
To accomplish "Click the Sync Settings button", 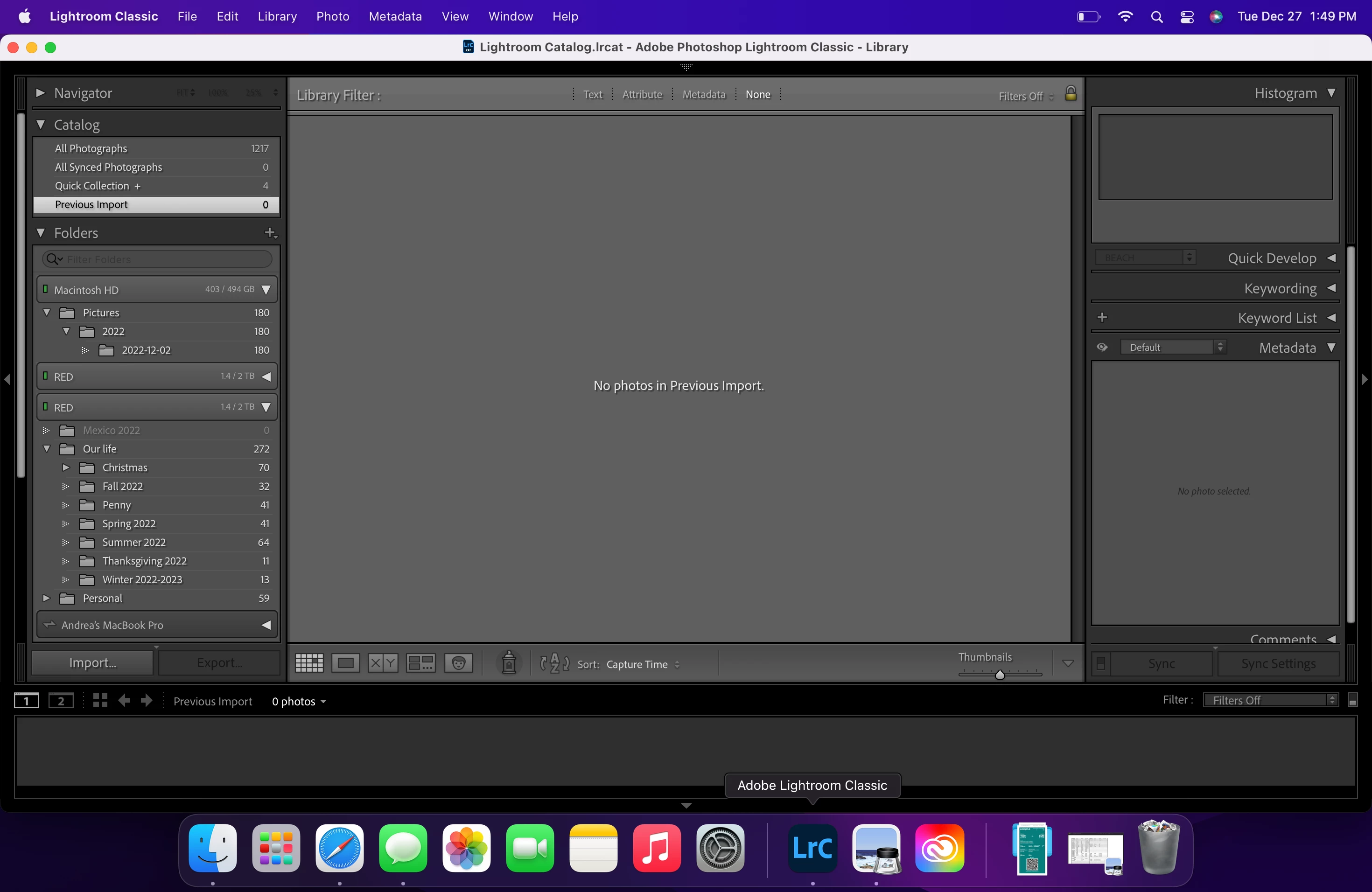I will [1278, 664].
